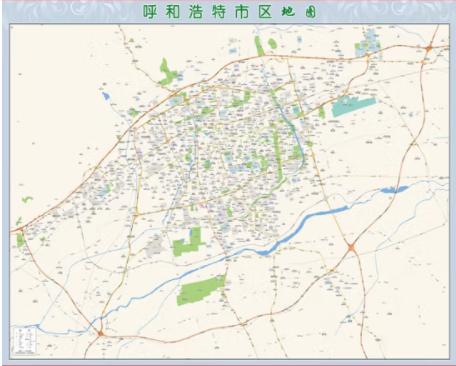Viewport: 456px width, 366px height.
Task: Click the tall narrow green park at the top center
Action: pyautogui.click(x=259, y=46)
